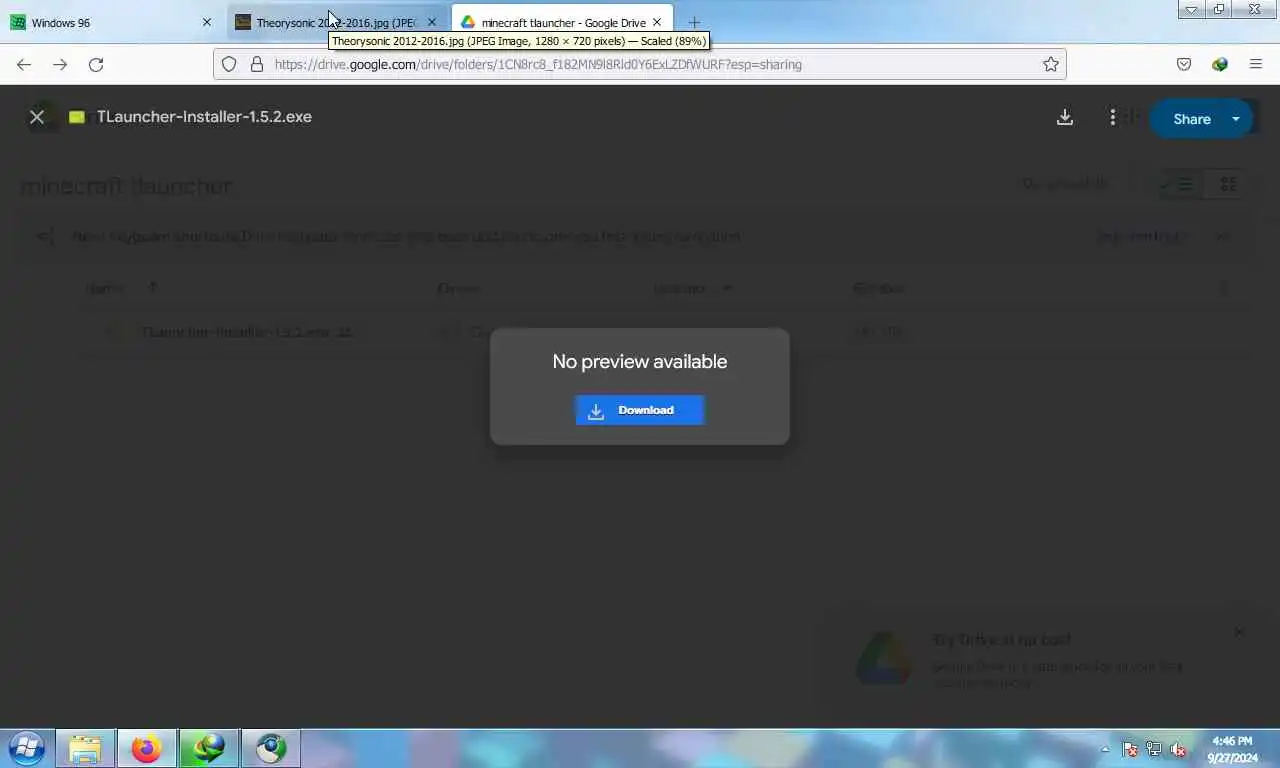The height and width of the screenshot is (768, 1280).
Task: Click the Save to Pocket icon
Action: tap(1184, 64)
